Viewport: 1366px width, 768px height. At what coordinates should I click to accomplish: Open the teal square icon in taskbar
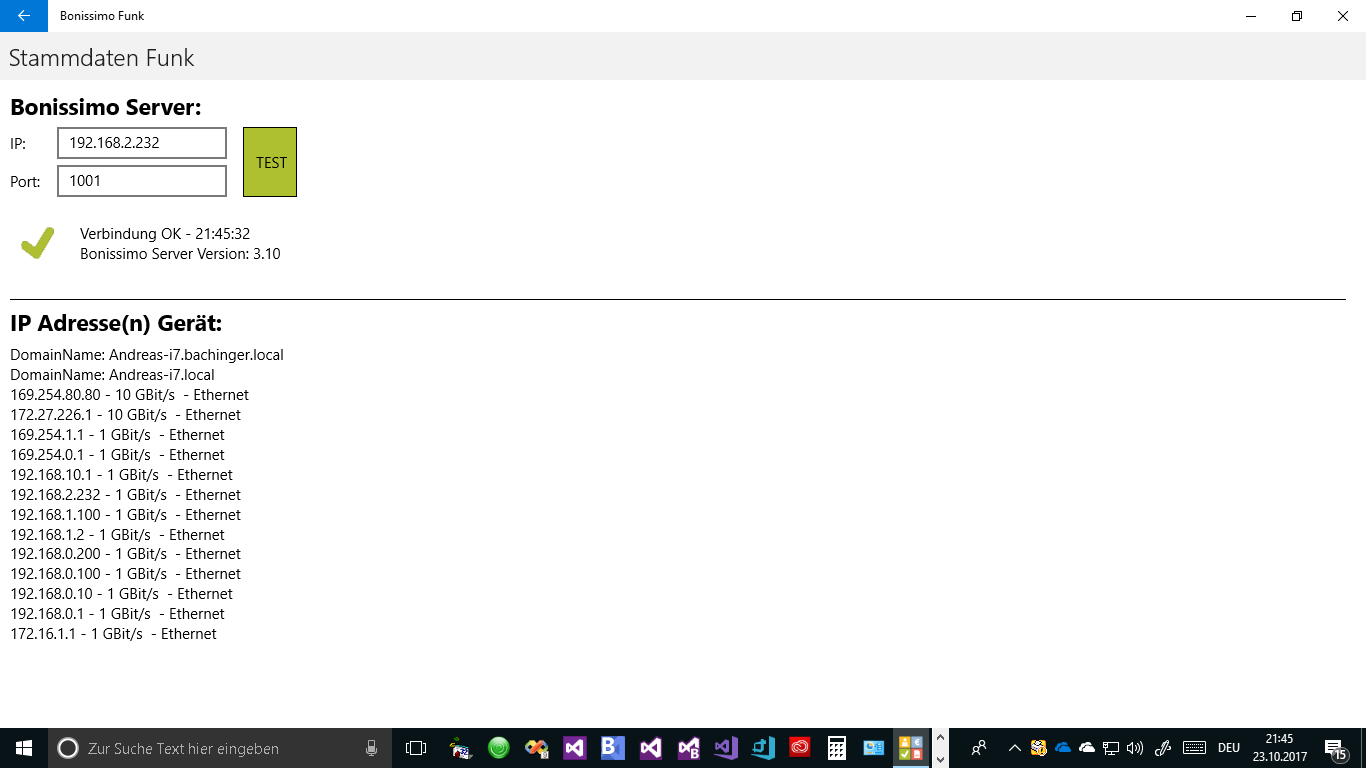tap(763, 748)
